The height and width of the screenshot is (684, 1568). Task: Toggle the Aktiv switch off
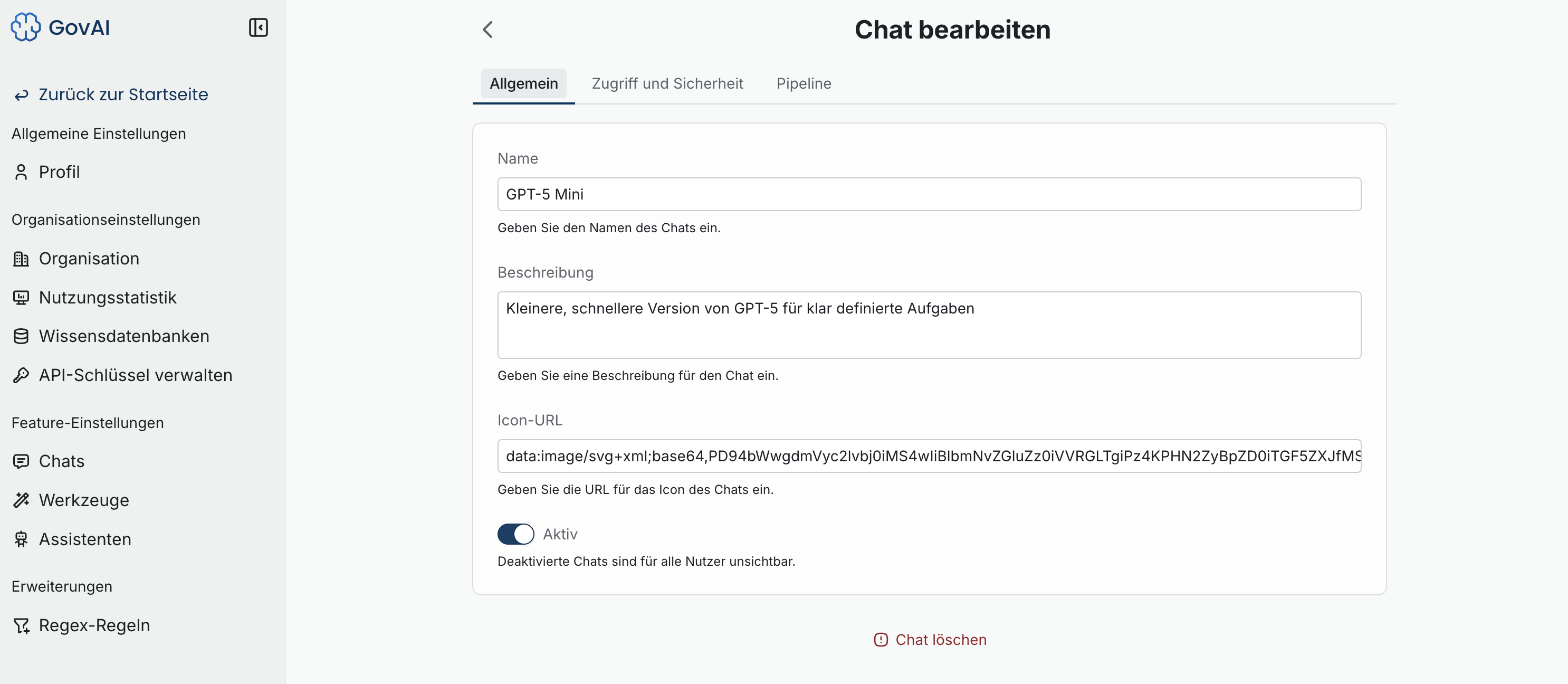point(515,534)
